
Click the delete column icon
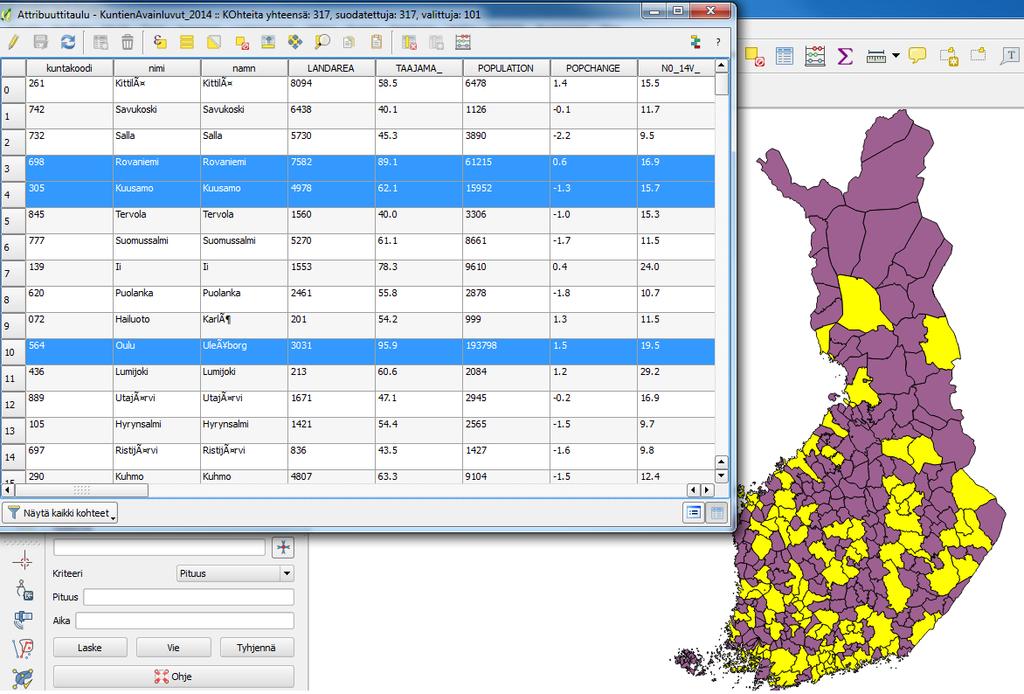tap(409, 42)
